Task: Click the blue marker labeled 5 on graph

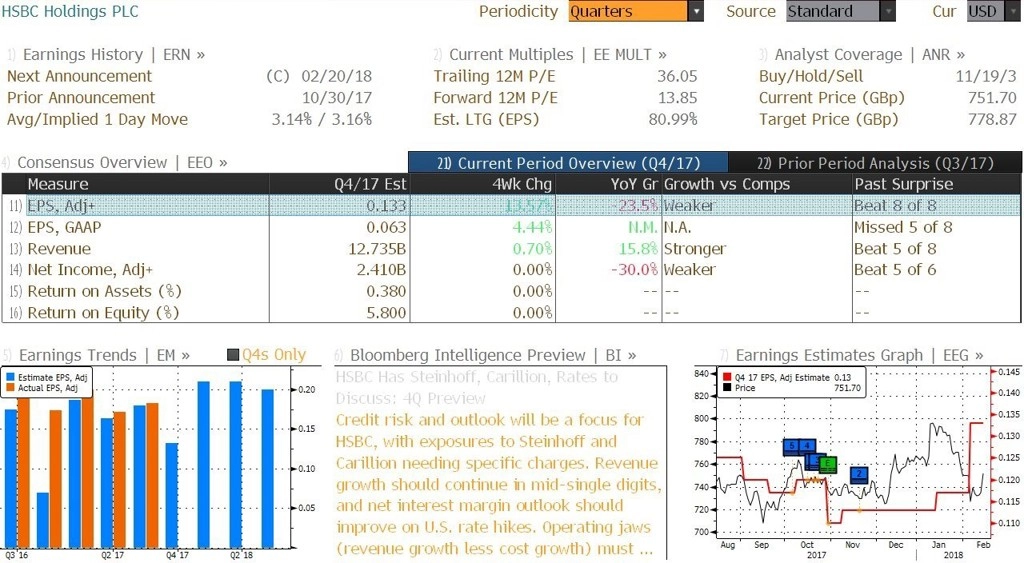Action: coord(792,447)
